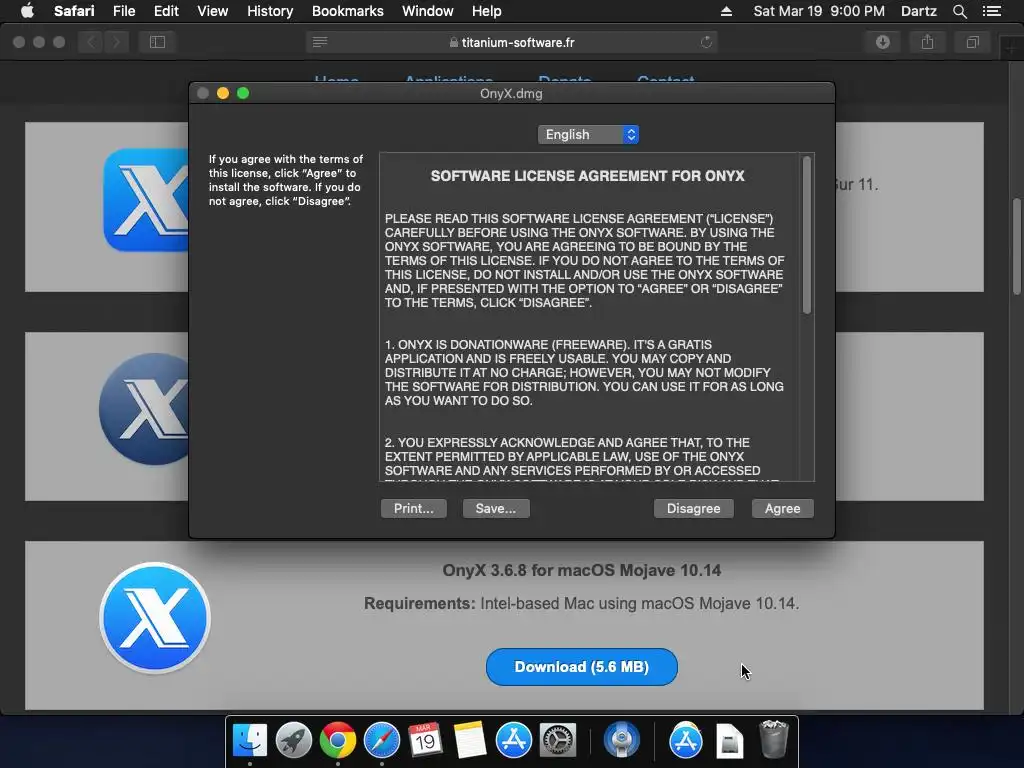Click the Disagree button
This screenshot has width=1024, height=768.
pyautogui.click(x=694, y=509)
